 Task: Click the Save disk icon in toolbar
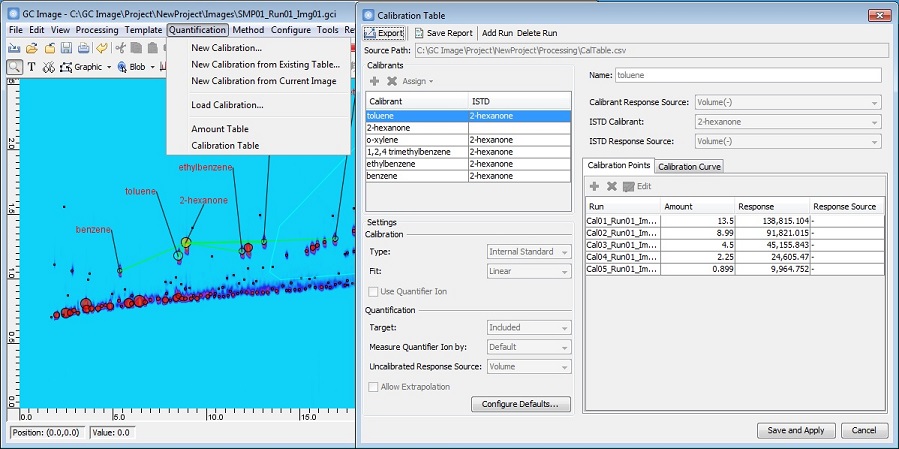click(x=66, y=48)
